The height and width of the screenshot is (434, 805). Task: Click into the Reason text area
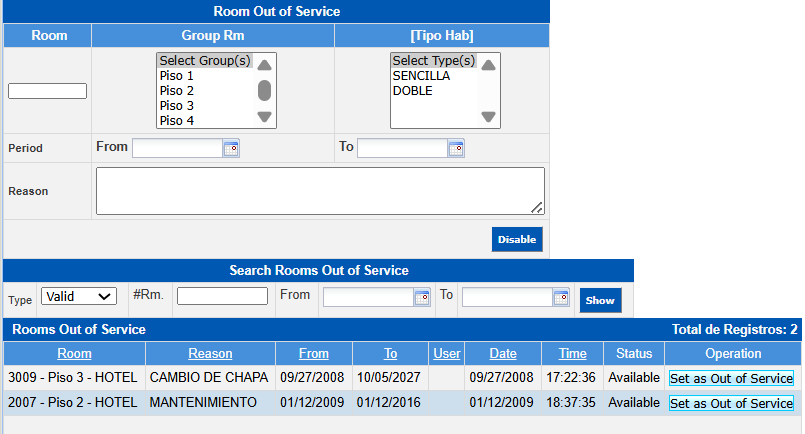pyautogui.click(x=320, y=190)
